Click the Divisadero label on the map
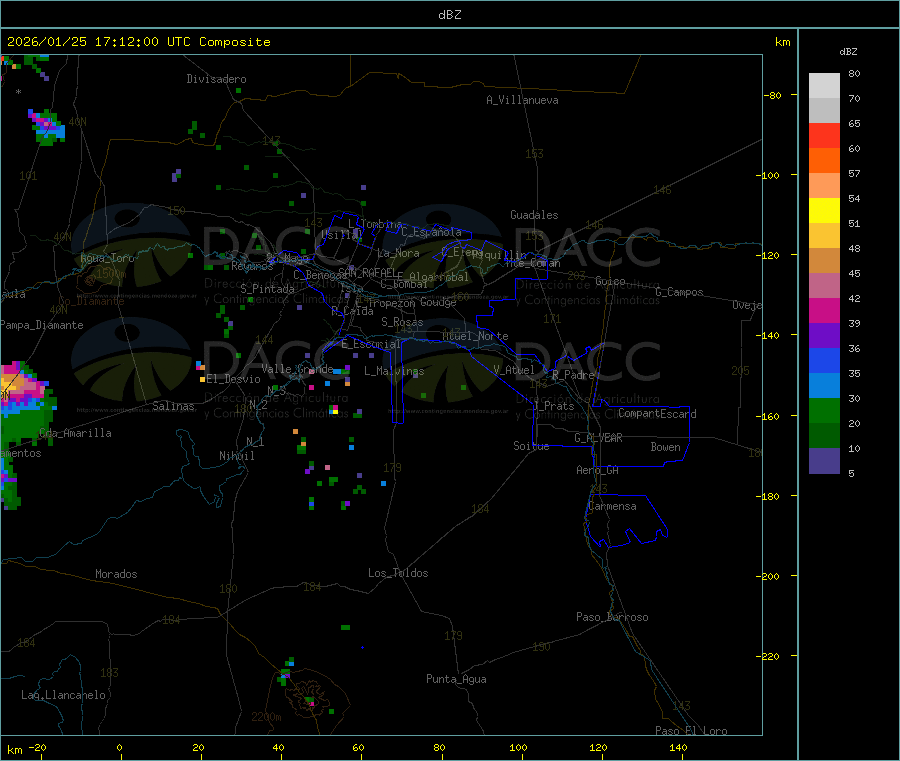Viewport: 900px width, 761px height. 216,79
